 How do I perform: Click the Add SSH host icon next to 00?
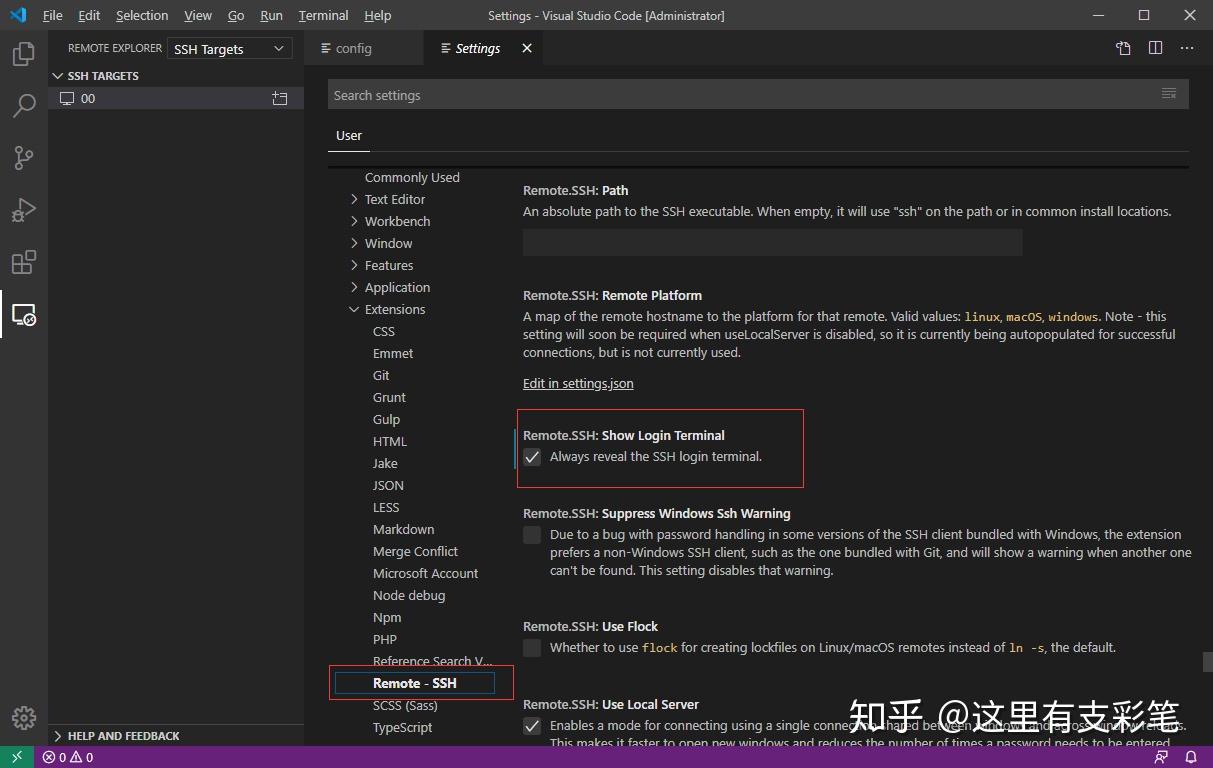tap(280, 98)
